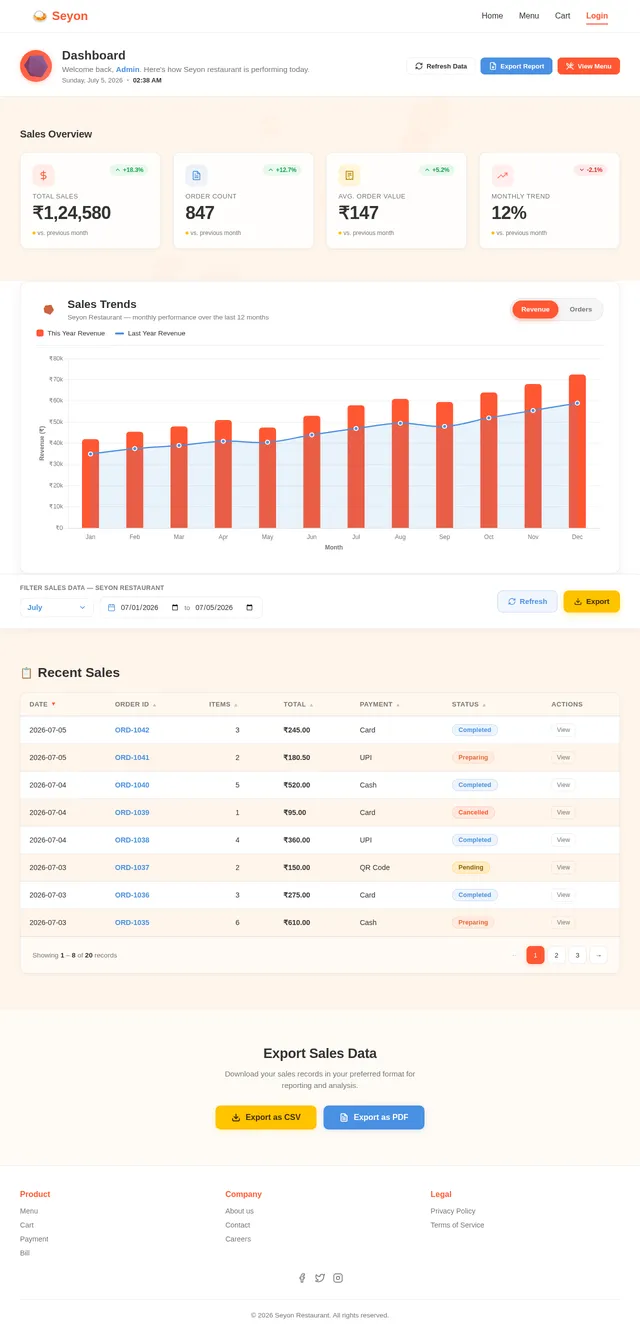Toggle This Year Revenue legend swatch
Screen dimensions: 640x1331
(40, 333)
